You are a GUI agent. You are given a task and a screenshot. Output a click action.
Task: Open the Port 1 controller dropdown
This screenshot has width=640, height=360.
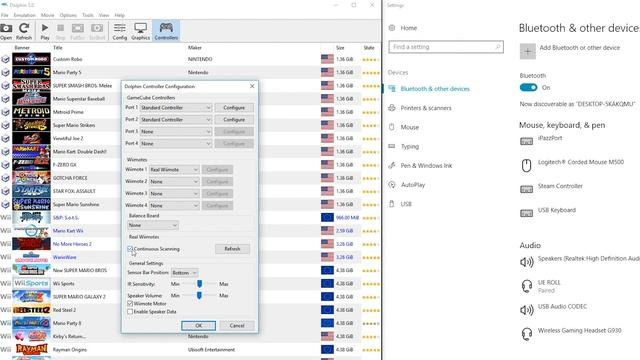(x=176, y=107)
